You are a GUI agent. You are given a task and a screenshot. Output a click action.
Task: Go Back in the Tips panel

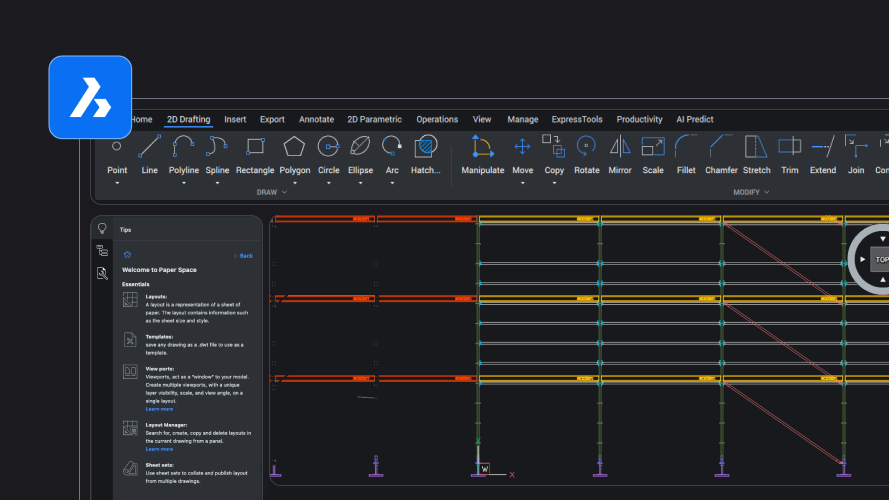click(243, 256)
